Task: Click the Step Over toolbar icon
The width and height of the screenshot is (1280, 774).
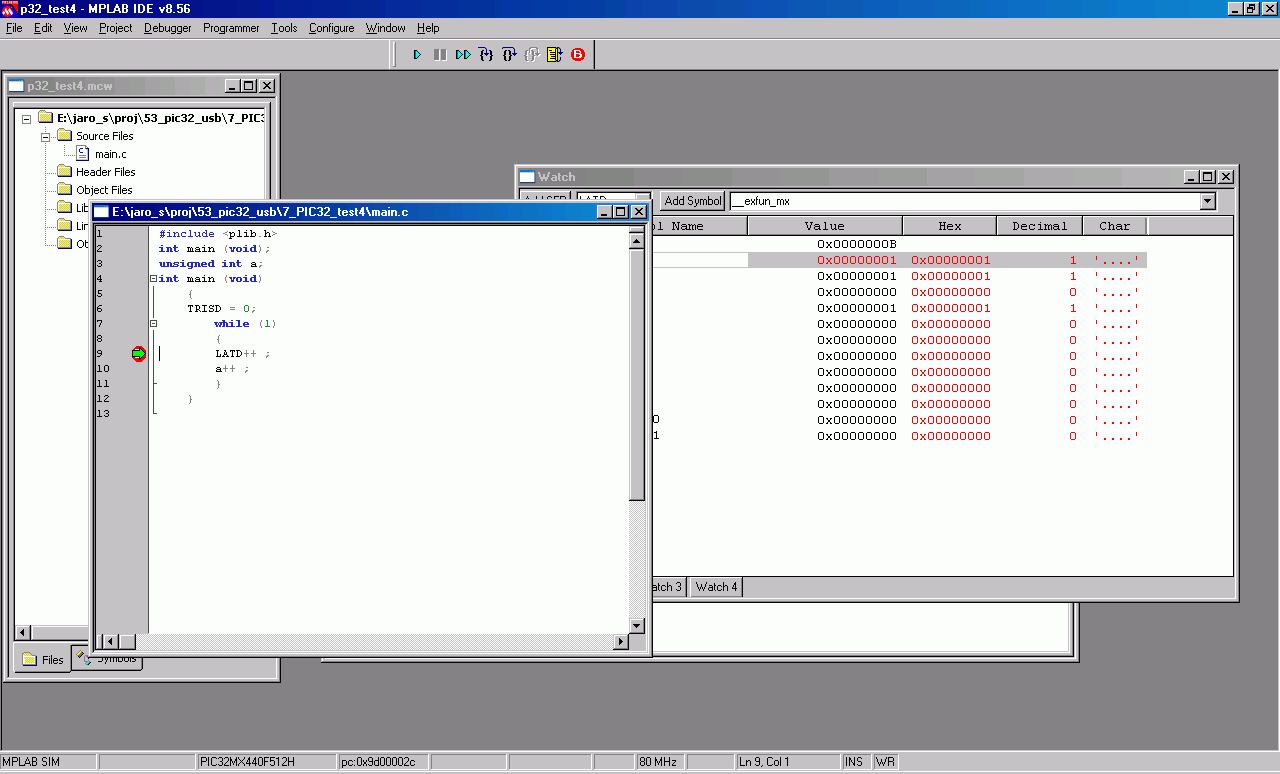Action: coord(509,55)
